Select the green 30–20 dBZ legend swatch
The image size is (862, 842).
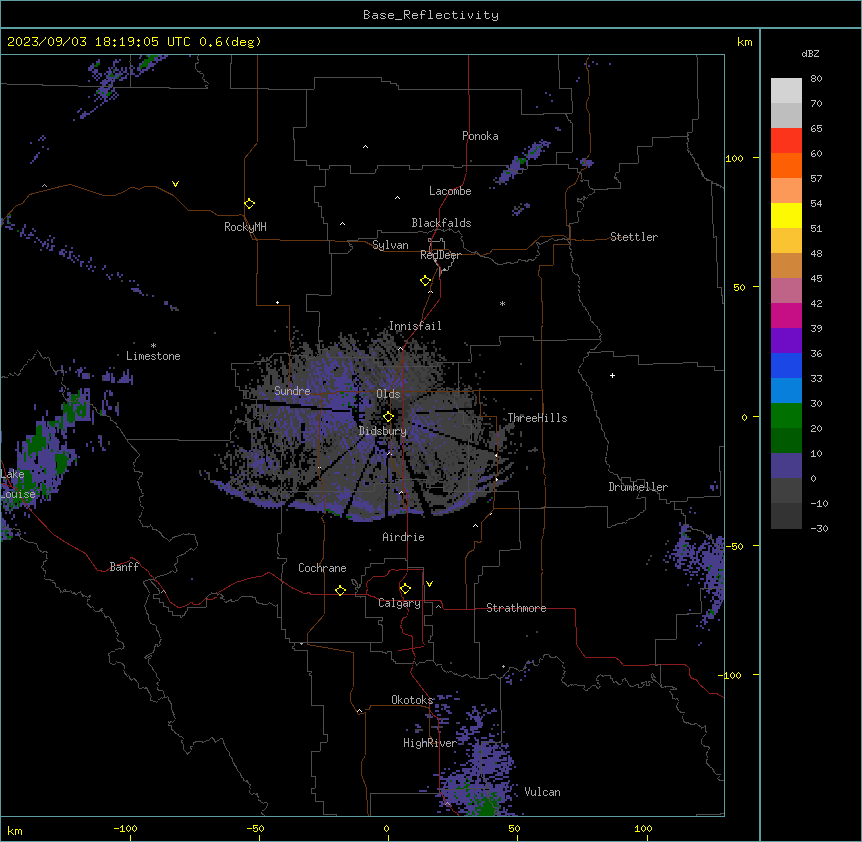[786, 416]
